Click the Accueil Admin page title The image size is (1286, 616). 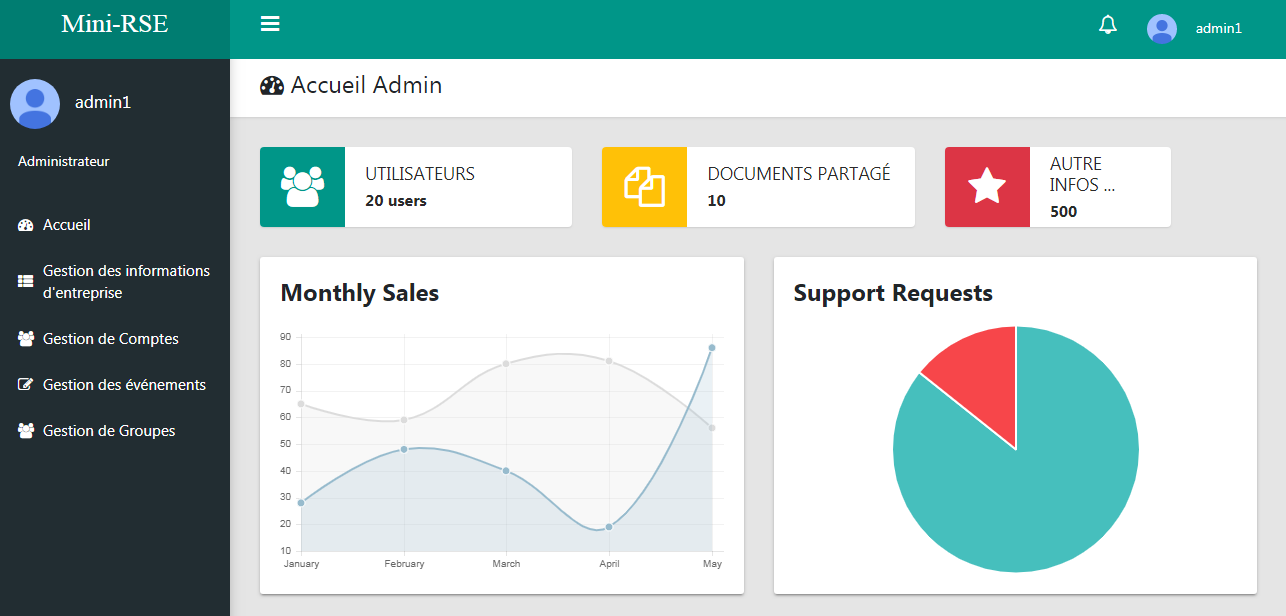coord(366,85)
